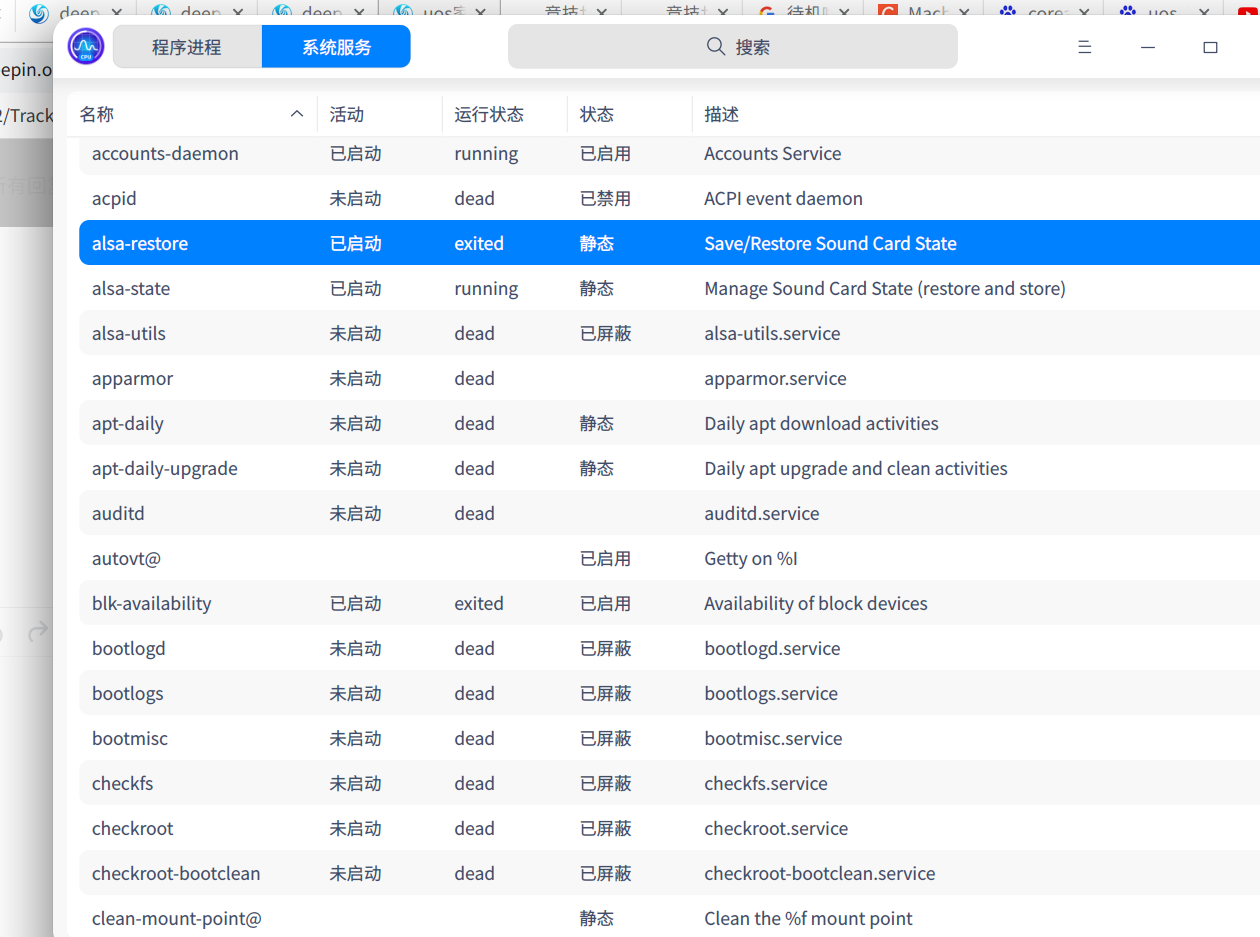Viewport: 1260px width, 937px height.
Task: Select the blk-availability service row
Action: [x=151, y=604]
